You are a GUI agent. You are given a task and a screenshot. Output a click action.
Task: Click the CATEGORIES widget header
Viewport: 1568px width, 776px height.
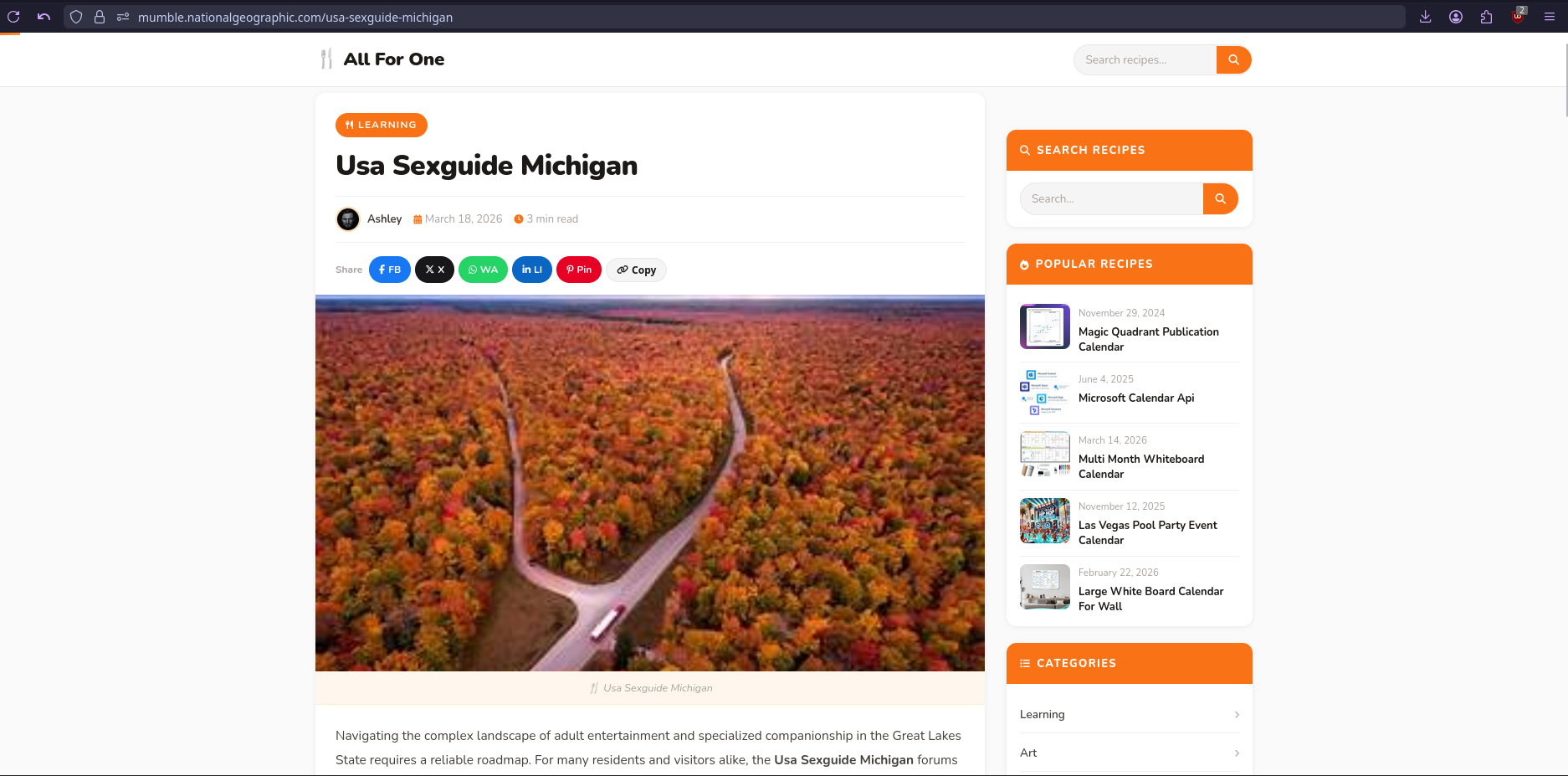[x=1130, y=663]
